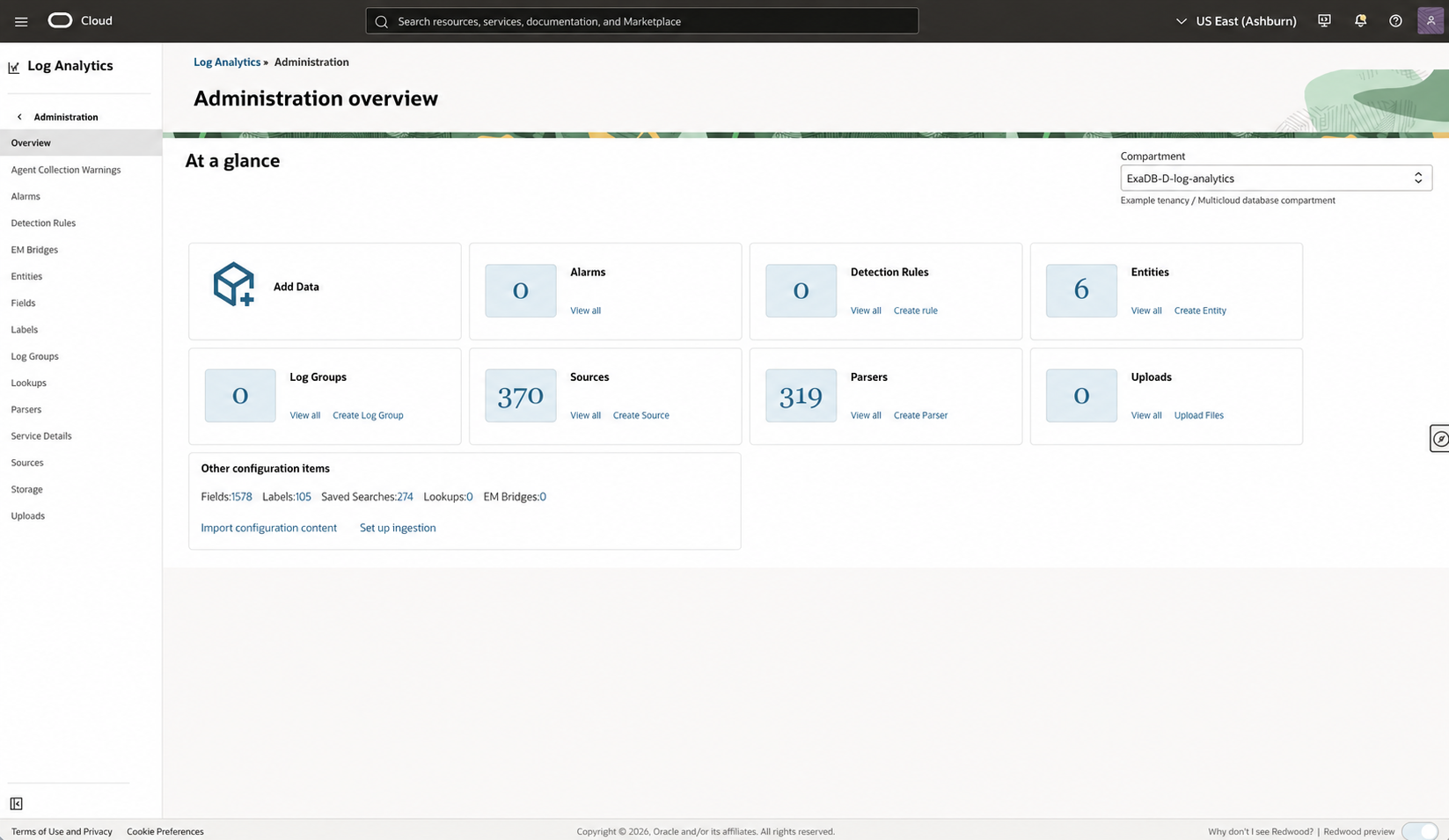The height and width of the screenshot is (840, 1449).
Task: Go back using the Administration chevron
Action: point(19,117)
